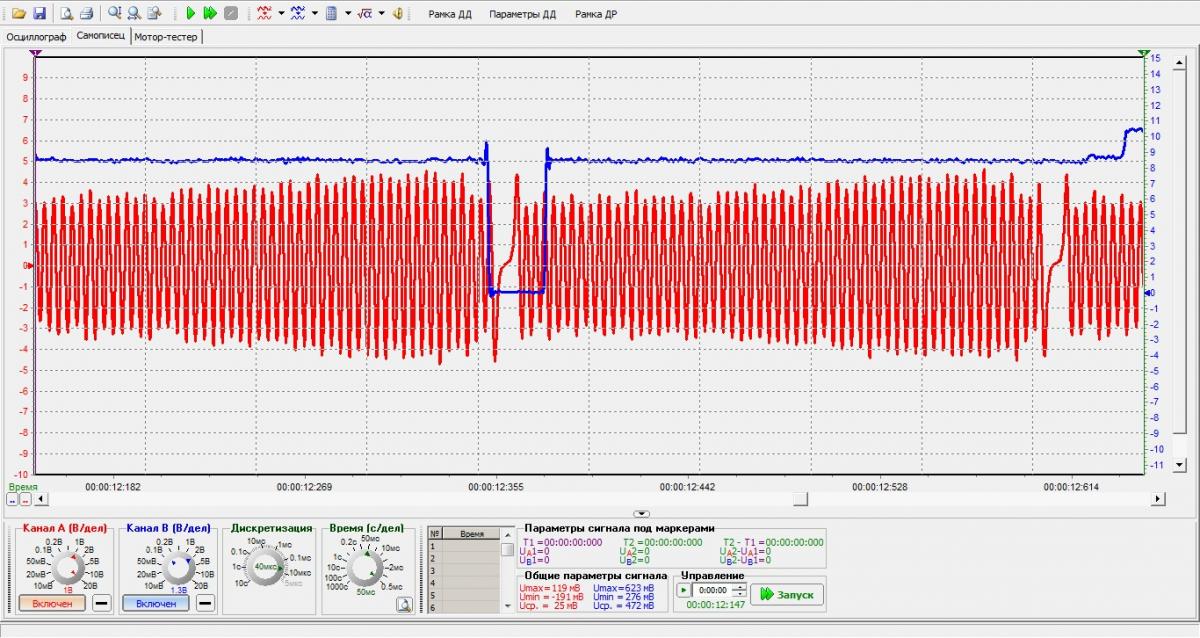Click the double green arrow in toolbar
Screen dimensions: 1200x638
[x=210, y=14]
